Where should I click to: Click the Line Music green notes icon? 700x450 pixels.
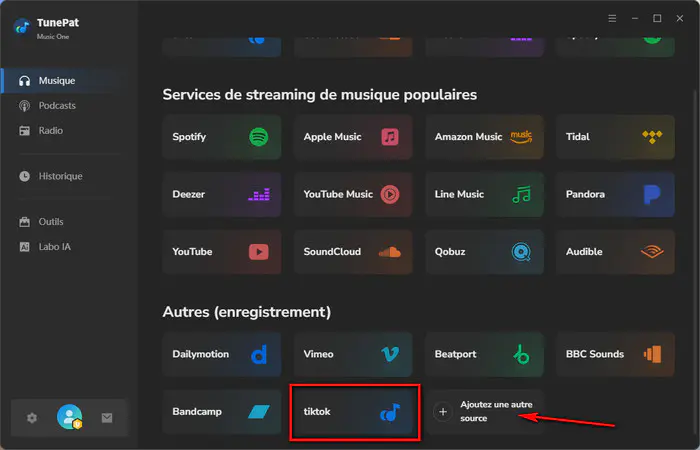pos(521,195)
